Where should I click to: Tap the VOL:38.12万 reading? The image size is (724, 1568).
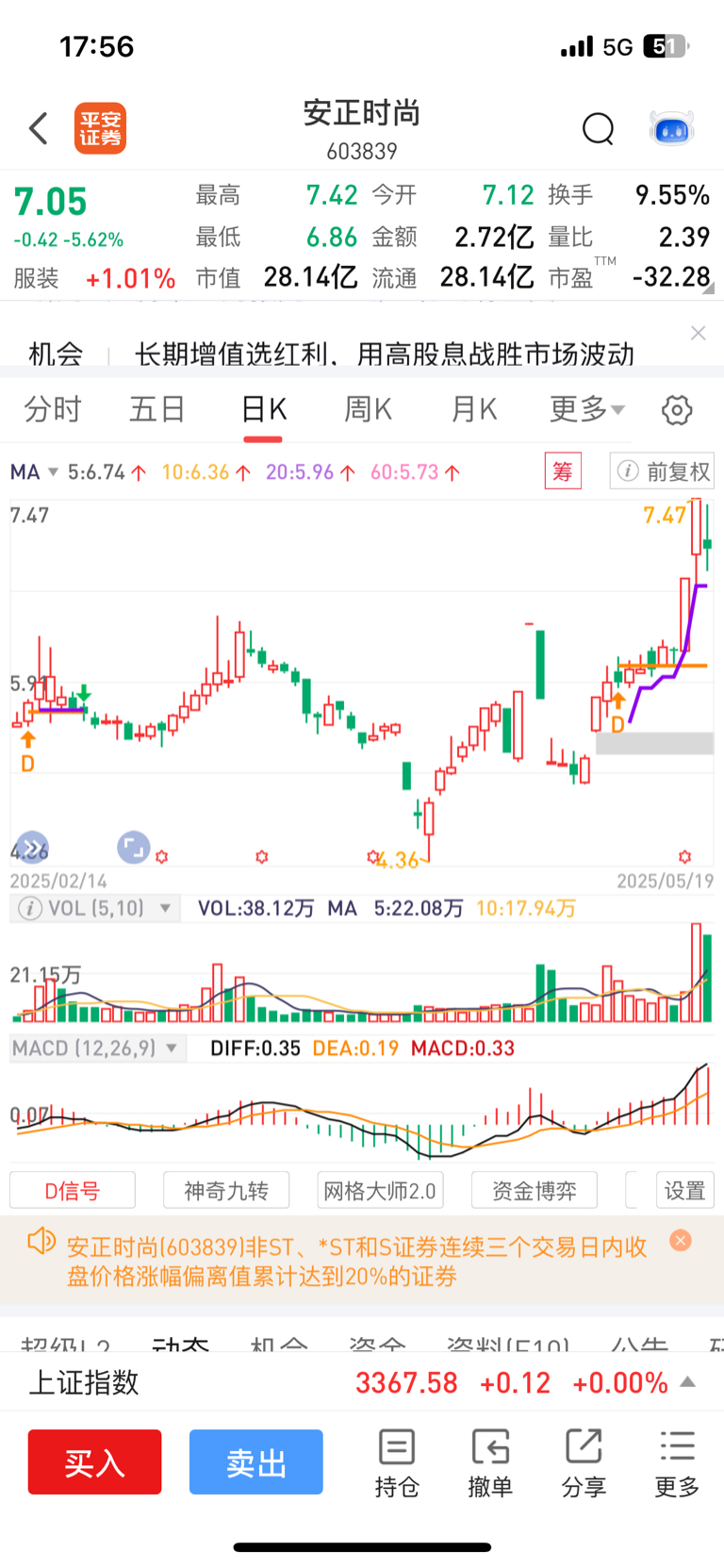(x=255, y=909)
